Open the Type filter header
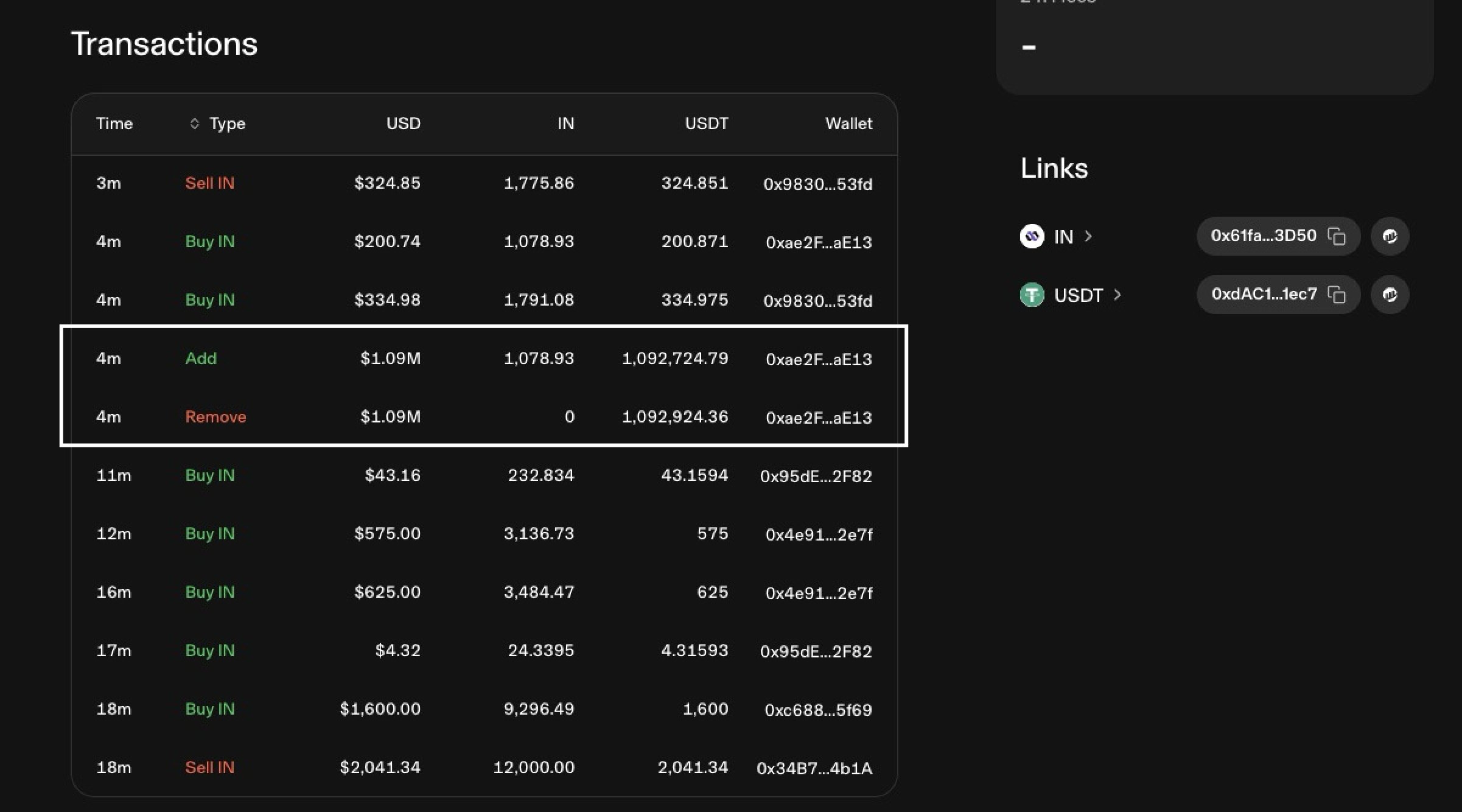1462x812 pixels. click(227, 124)
